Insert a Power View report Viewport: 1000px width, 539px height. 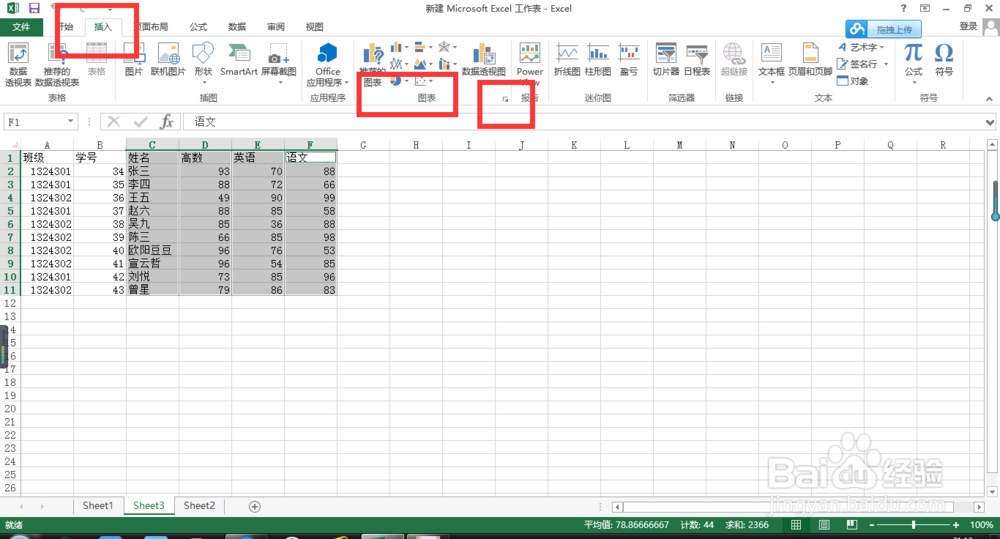tap(529, 64)
